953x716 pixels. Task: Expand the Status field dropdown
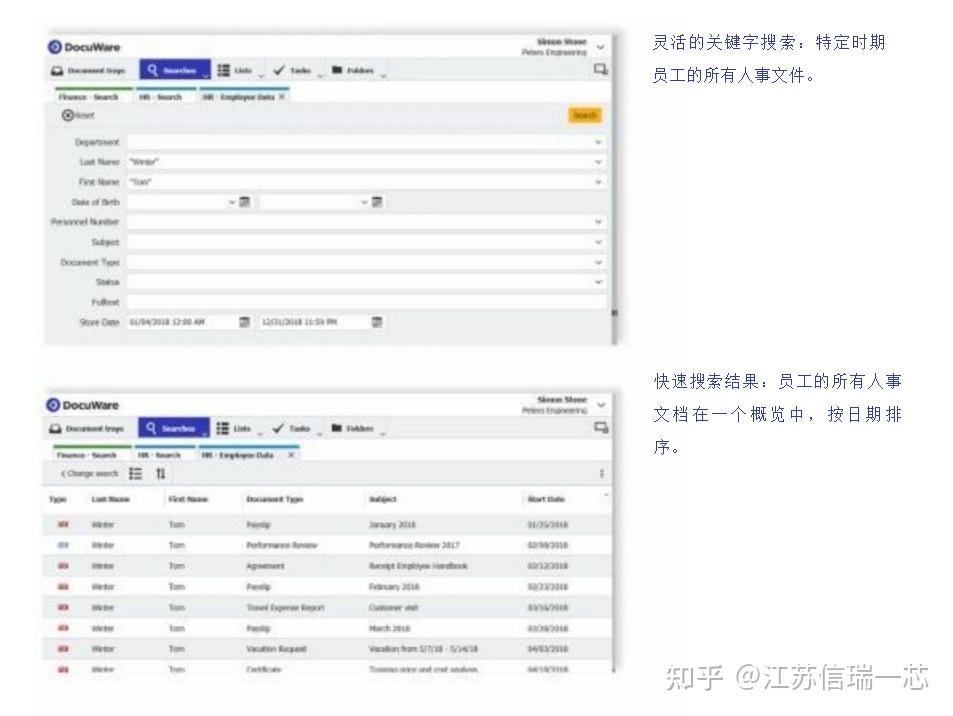click(598, 282)
